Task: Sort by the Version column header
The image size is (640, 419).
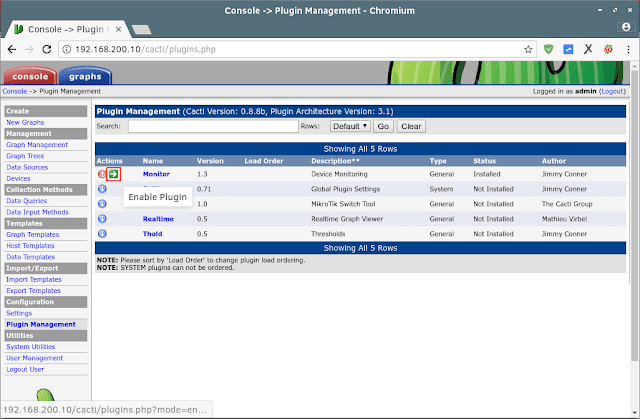Action: (210, 161)
